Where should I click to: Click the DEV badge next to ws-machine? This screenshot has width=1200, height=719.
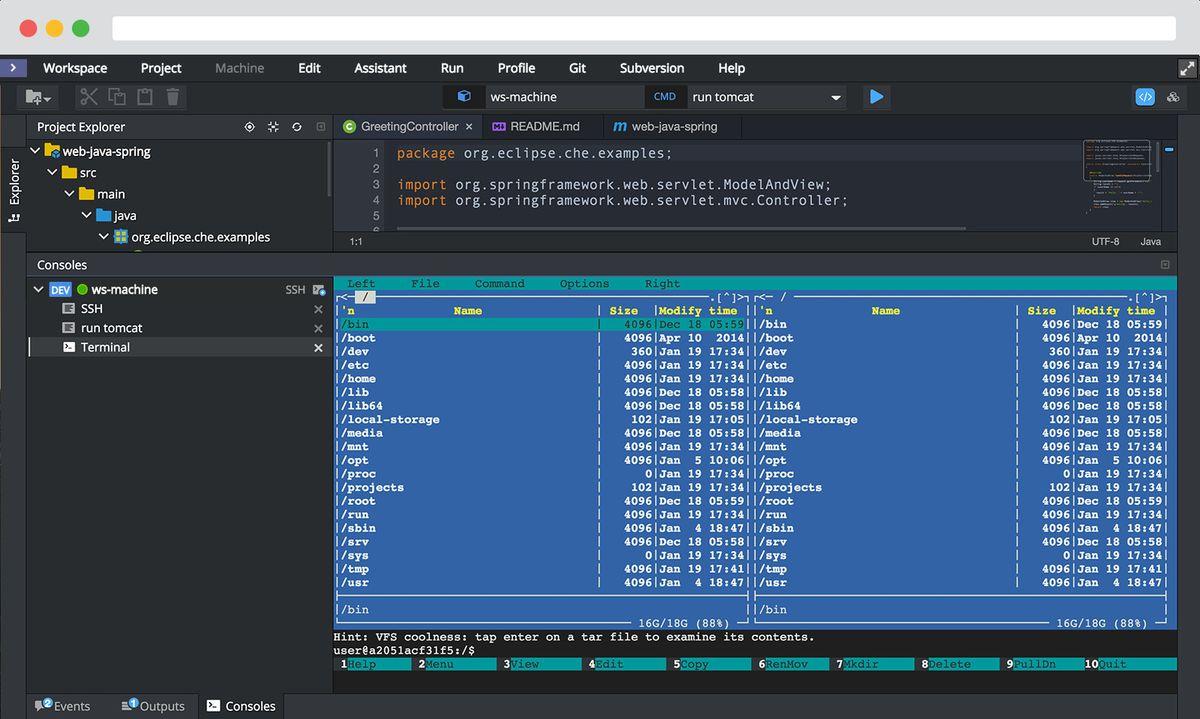pos(60,290)
